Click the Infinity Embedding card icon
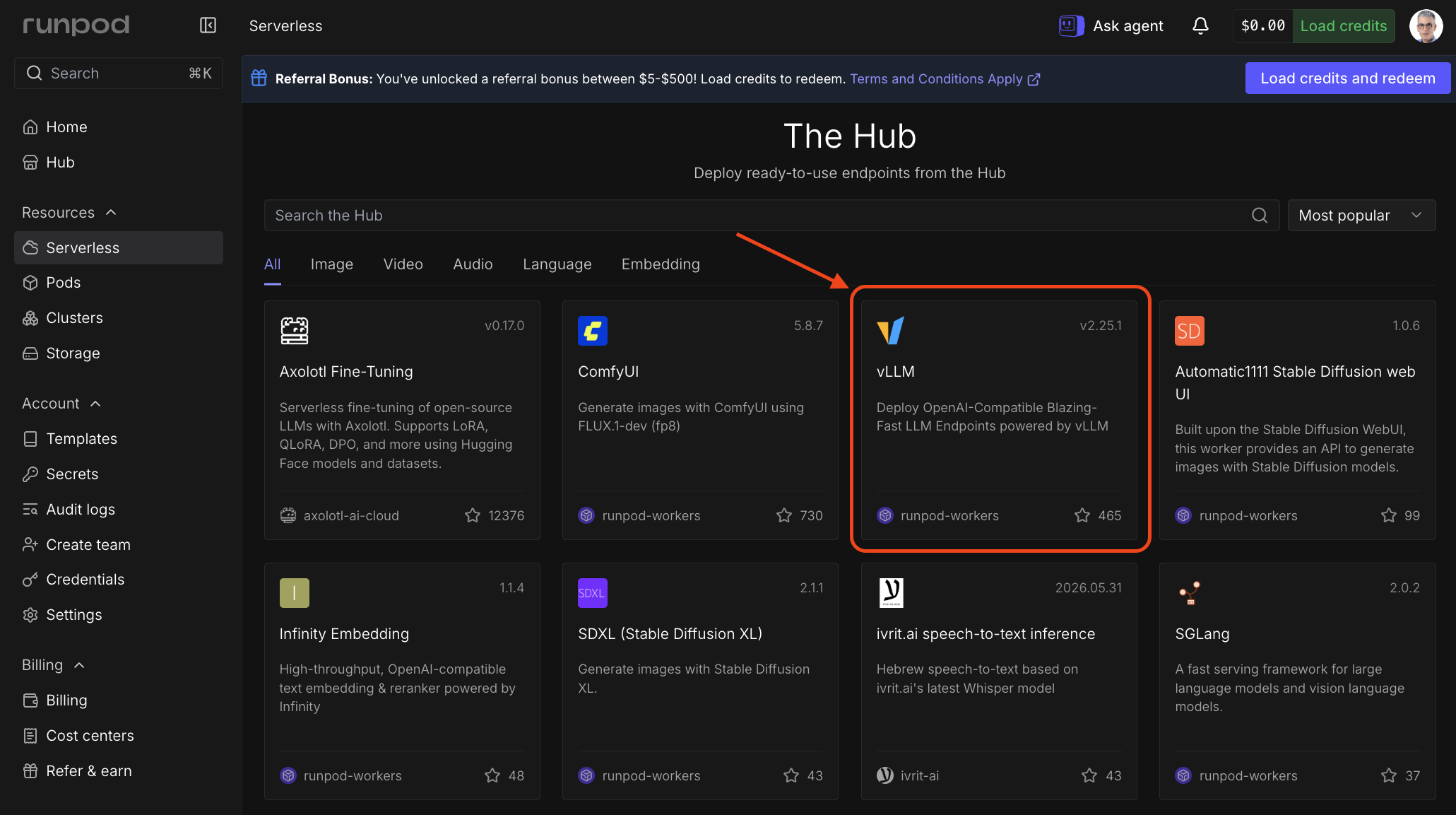The image size is (1456, 815). [295, 593]
